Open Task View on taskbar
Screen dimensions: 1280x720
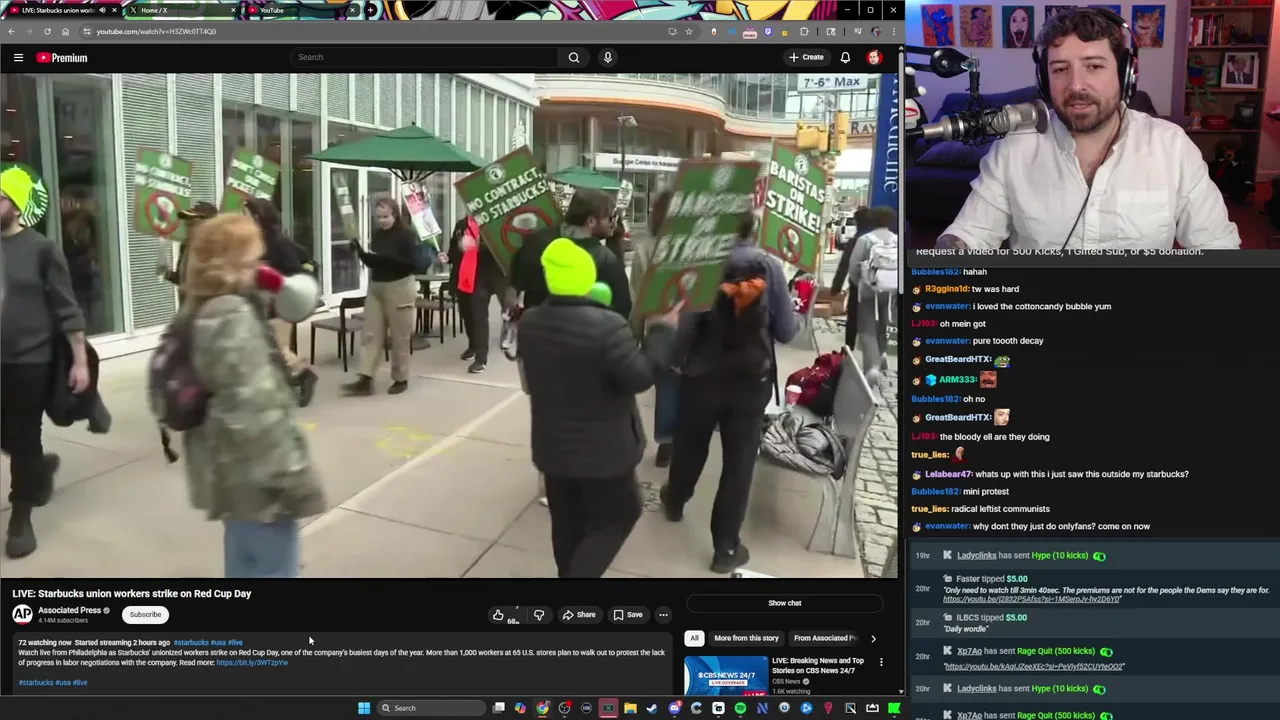[x=499, y=708]
